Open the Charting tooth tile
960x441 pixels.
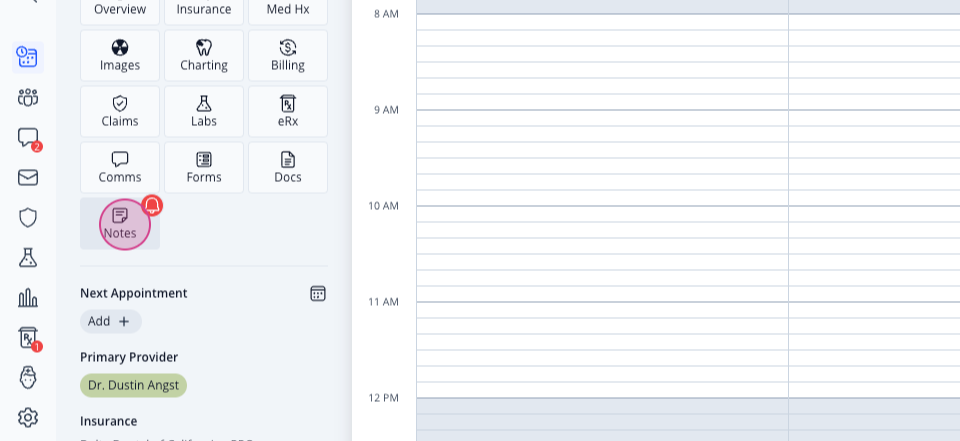point(204,56)
